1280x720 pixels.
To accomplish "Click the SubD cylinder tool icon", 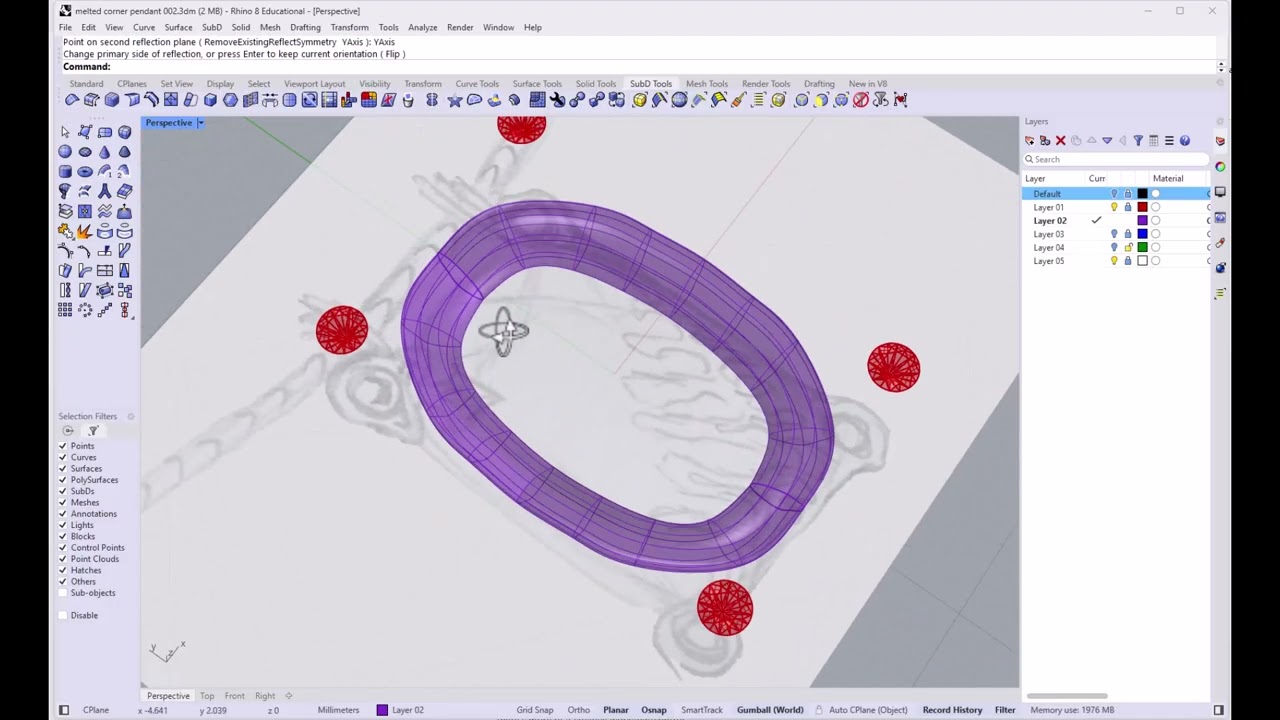I will (65, 171).
